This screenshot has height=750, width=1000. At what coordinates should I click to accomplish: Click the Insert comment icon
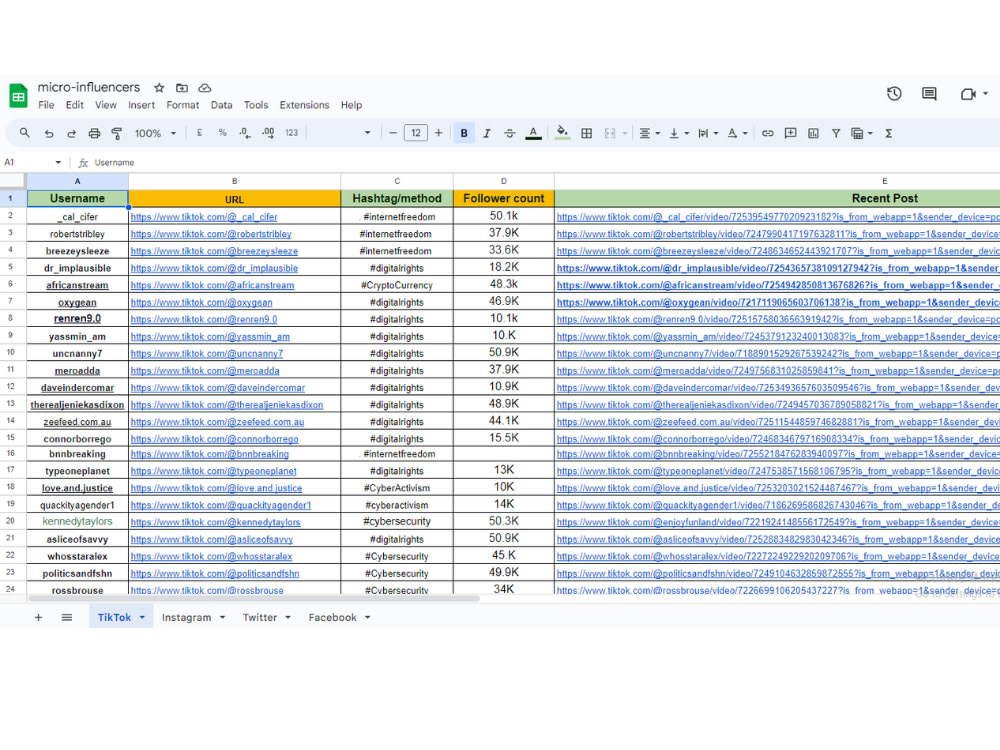point(790,132)
